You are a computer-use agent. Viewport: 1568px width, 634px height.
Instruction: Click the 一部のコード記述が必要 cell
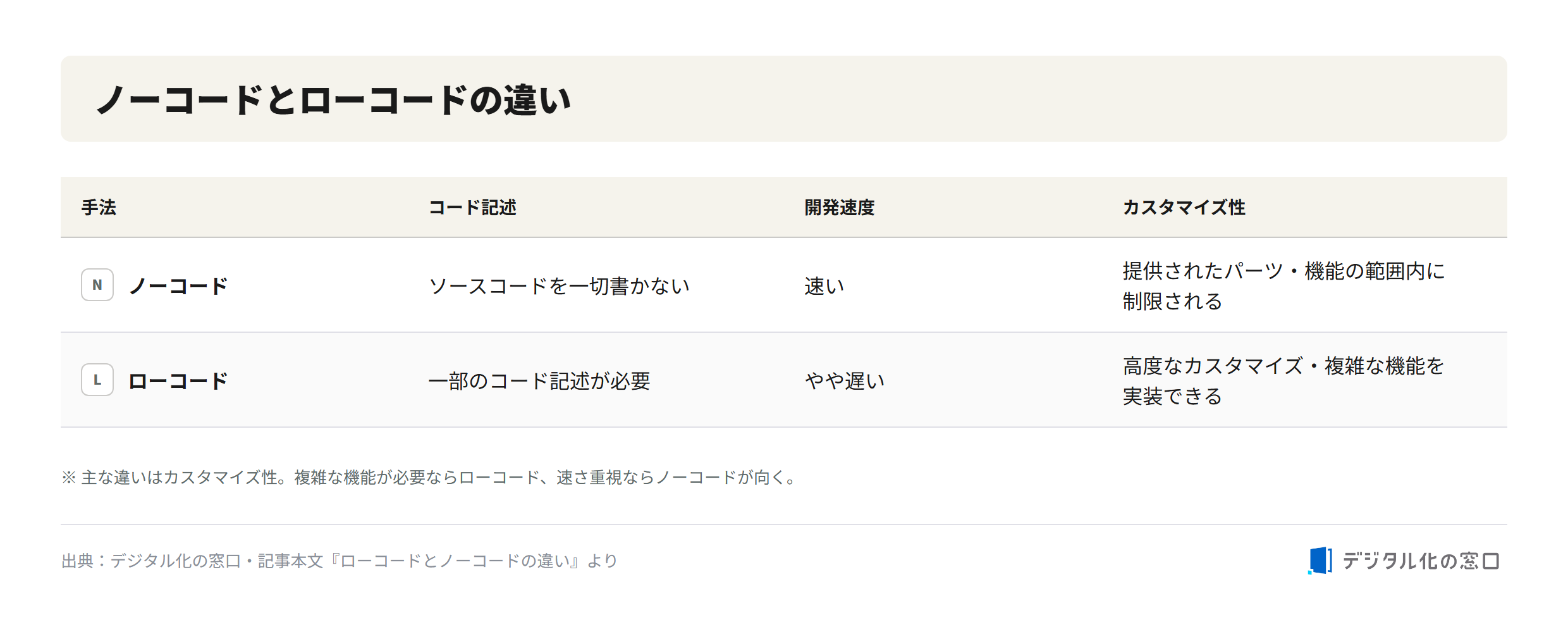[x=539, y=381]
